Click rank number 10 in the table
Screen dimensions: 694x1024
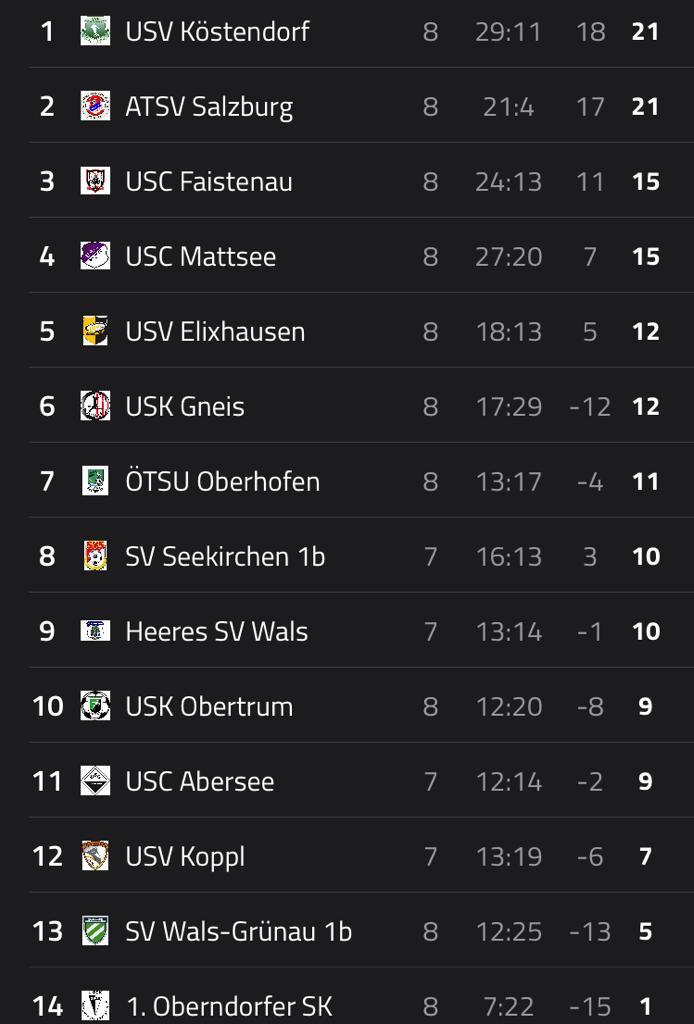point(48,706)
